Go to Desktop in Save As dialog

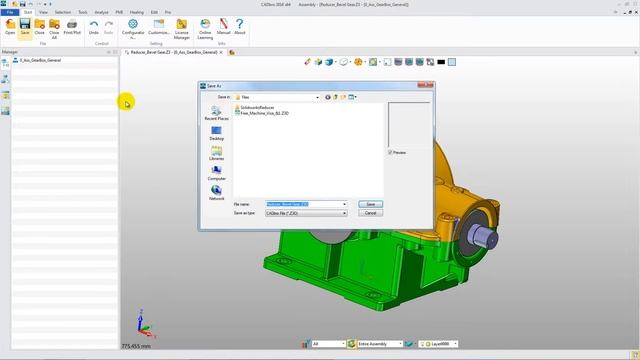216,133
